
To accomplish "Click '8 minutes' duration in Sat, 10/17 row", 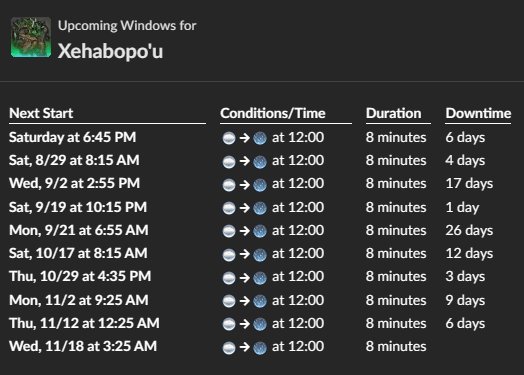I will click(x=396, y=253).
